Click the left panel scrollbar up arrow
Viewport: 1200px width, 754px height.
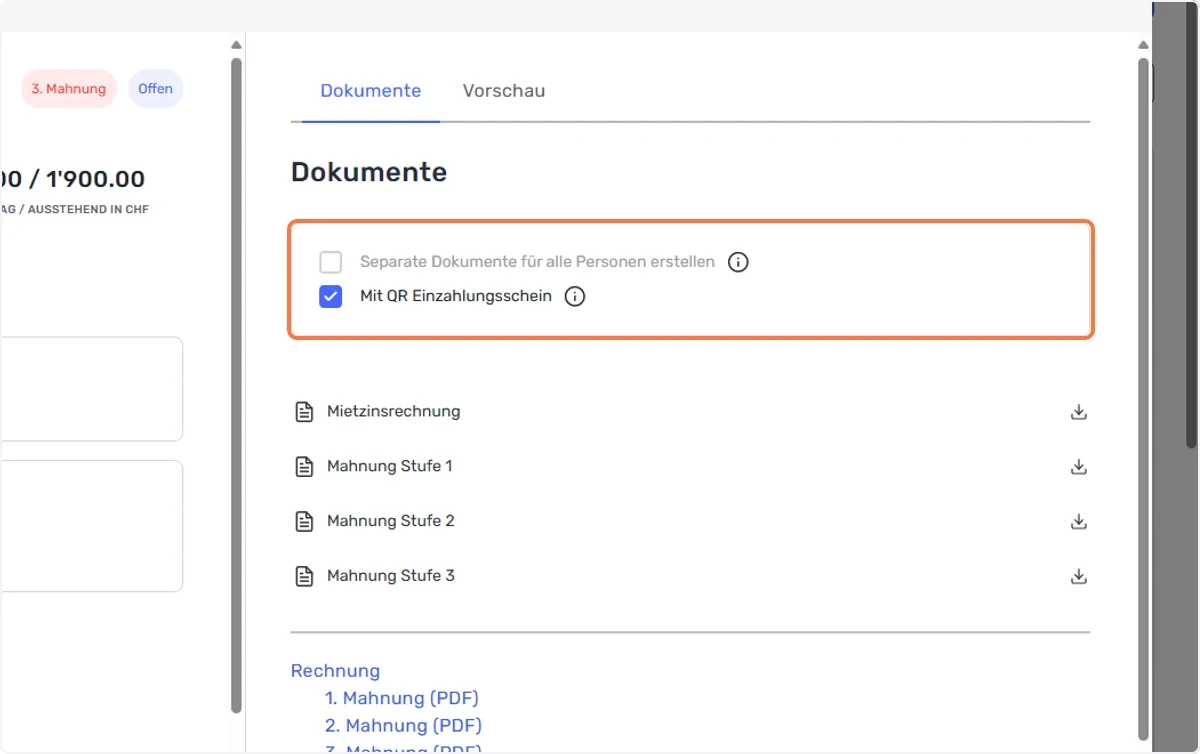pyautogui.click(x=236, y=45)
